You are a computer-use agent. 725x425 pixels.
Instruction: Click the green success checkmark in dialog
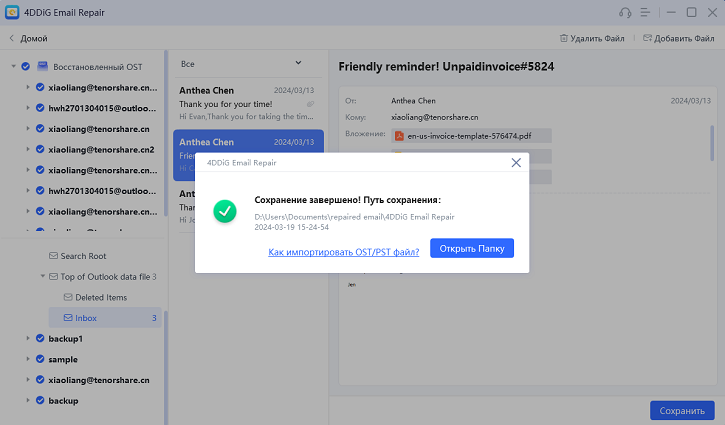click(x=225, y=211)
